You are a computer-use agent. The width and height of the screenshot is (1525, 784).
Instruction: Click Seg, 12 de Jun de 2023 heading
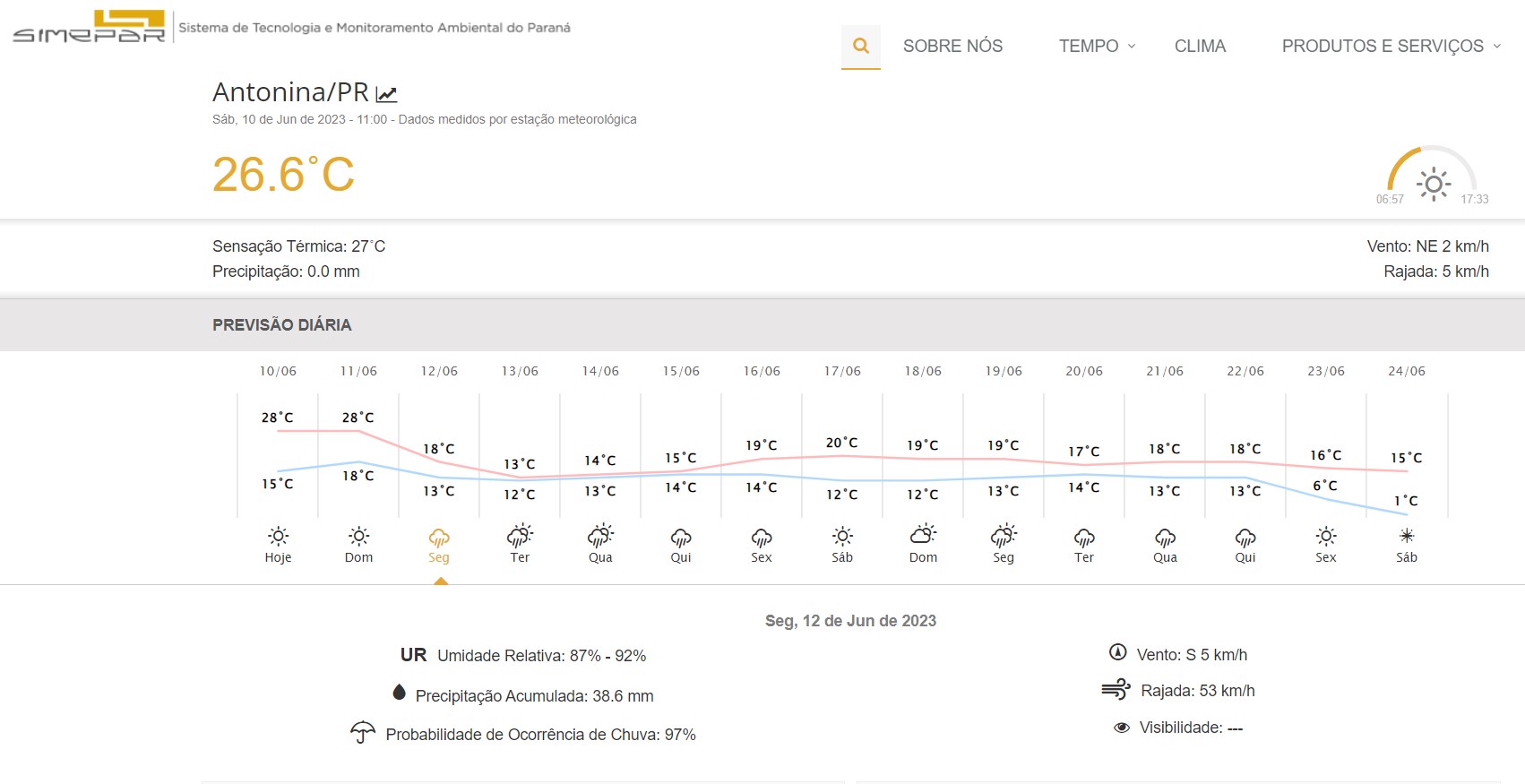pyautogui.click(x=850, y=621)
